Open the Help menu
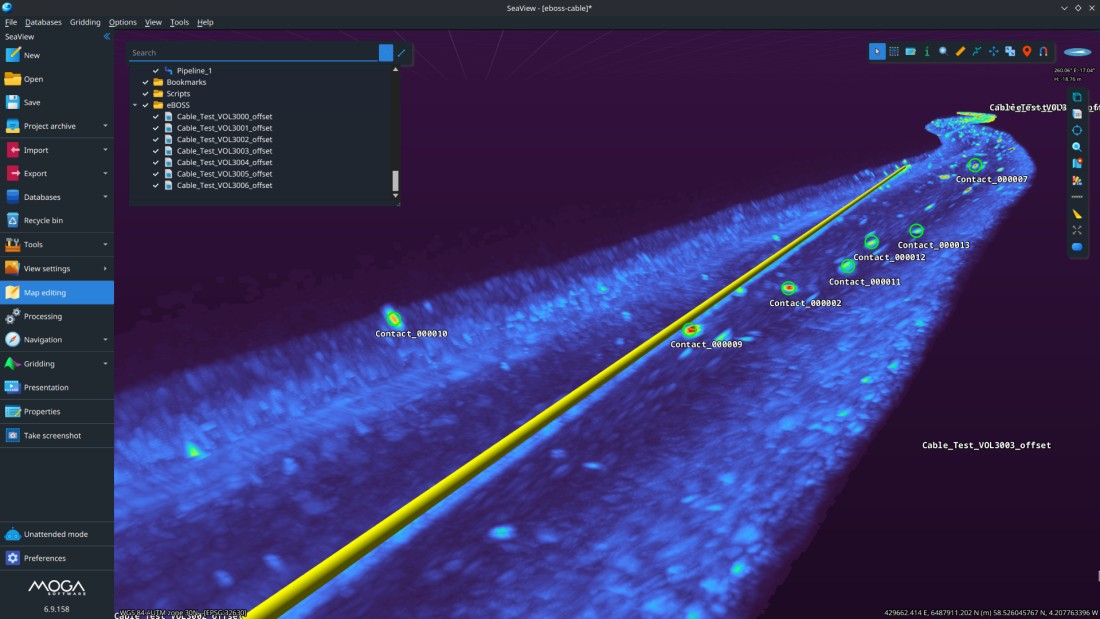The width and height of the screenshot is (1100, 619). click(205, 22)
